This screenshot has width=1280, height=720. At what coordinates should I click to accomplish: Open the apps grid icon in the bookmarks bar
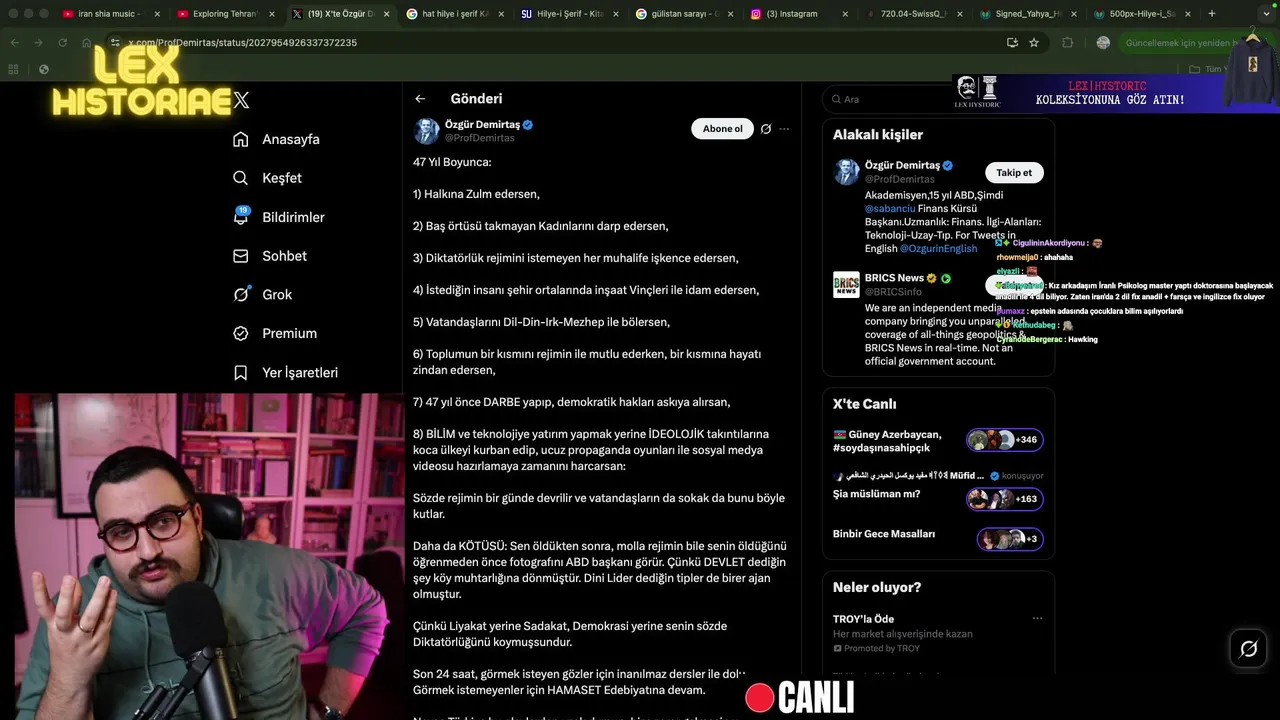point(13,69)
